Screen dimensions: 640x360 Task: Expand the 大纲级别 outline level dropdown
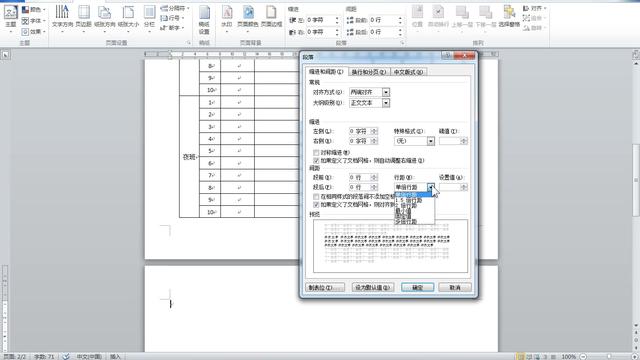[x=386, y=103]
